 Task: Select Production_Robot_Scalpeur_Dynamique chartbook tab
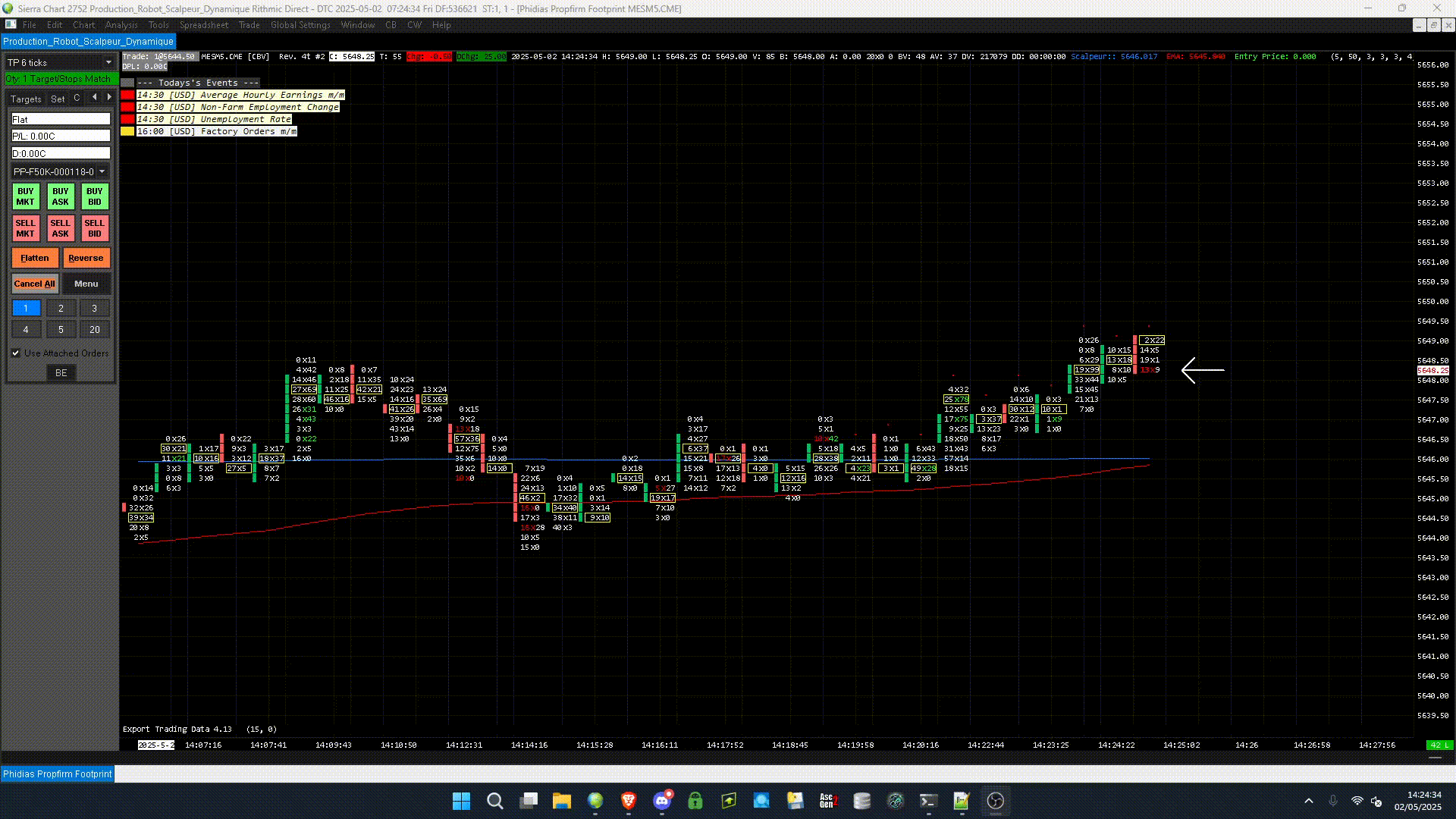(88, 41)
